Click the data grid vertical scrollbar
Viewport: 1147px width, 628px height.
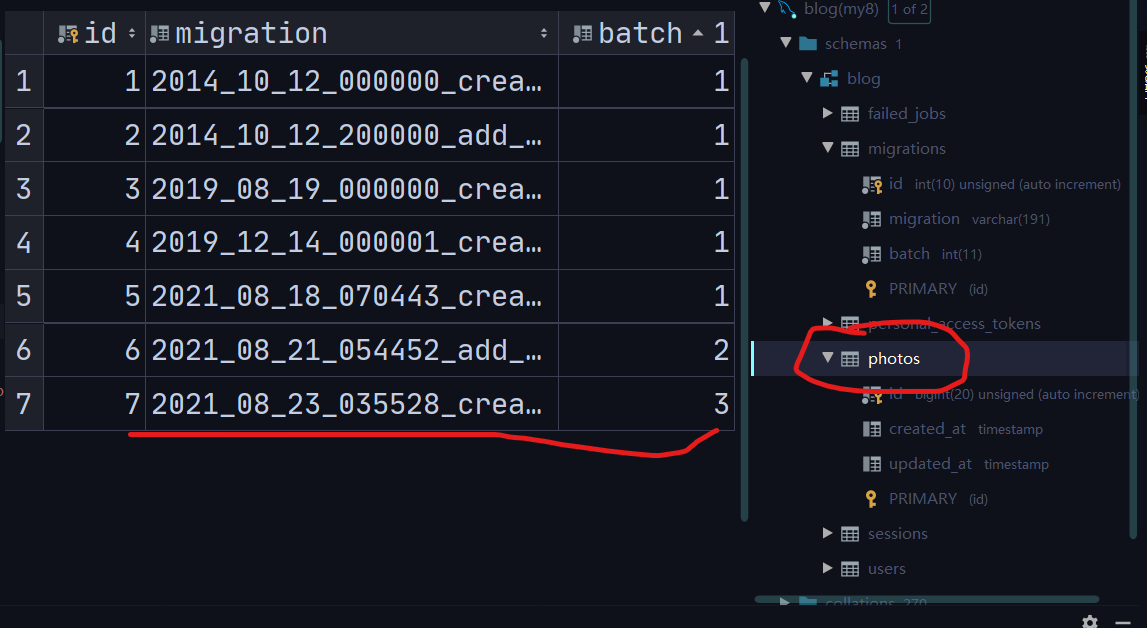(x=744, y=290)
